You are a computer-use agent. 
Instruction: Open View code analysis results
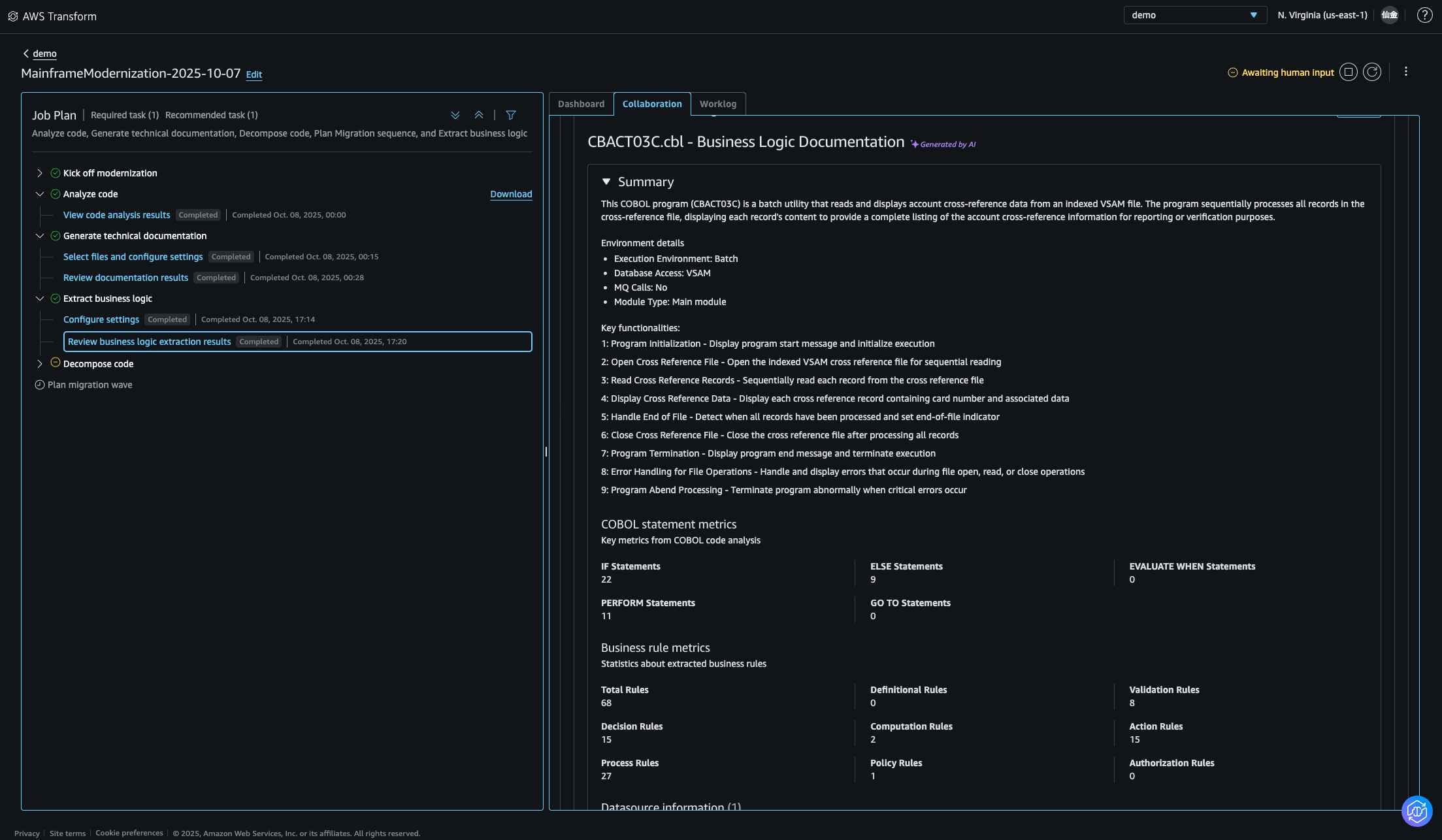click(x=116, y=215)
